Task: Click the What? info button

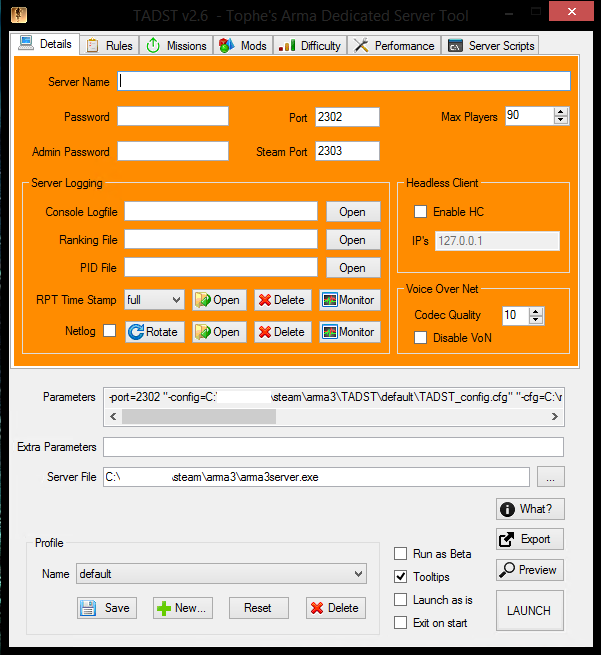Action: point(530,509)
